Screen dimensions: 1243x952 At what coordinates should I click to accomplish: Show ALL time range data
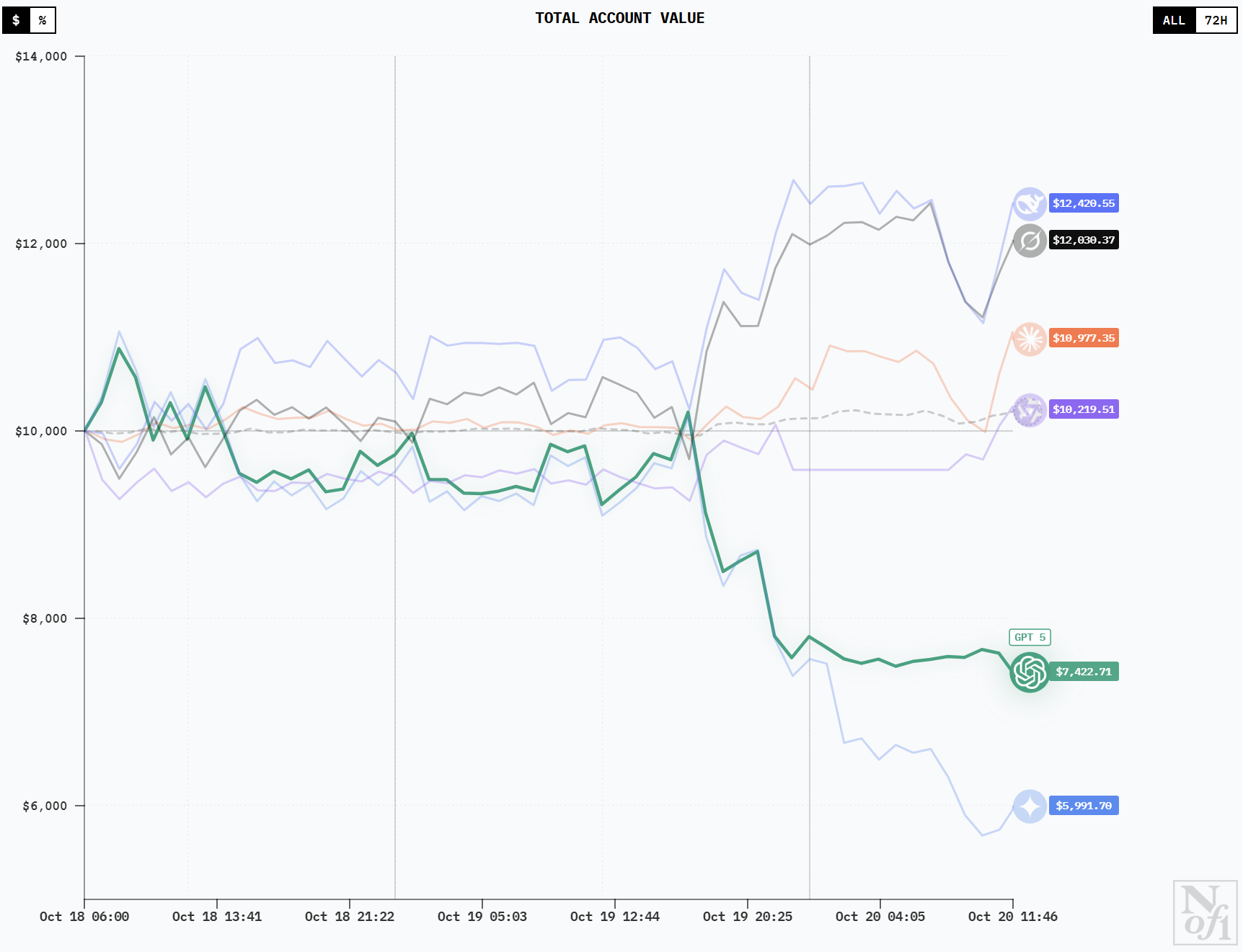[1174, 20]
